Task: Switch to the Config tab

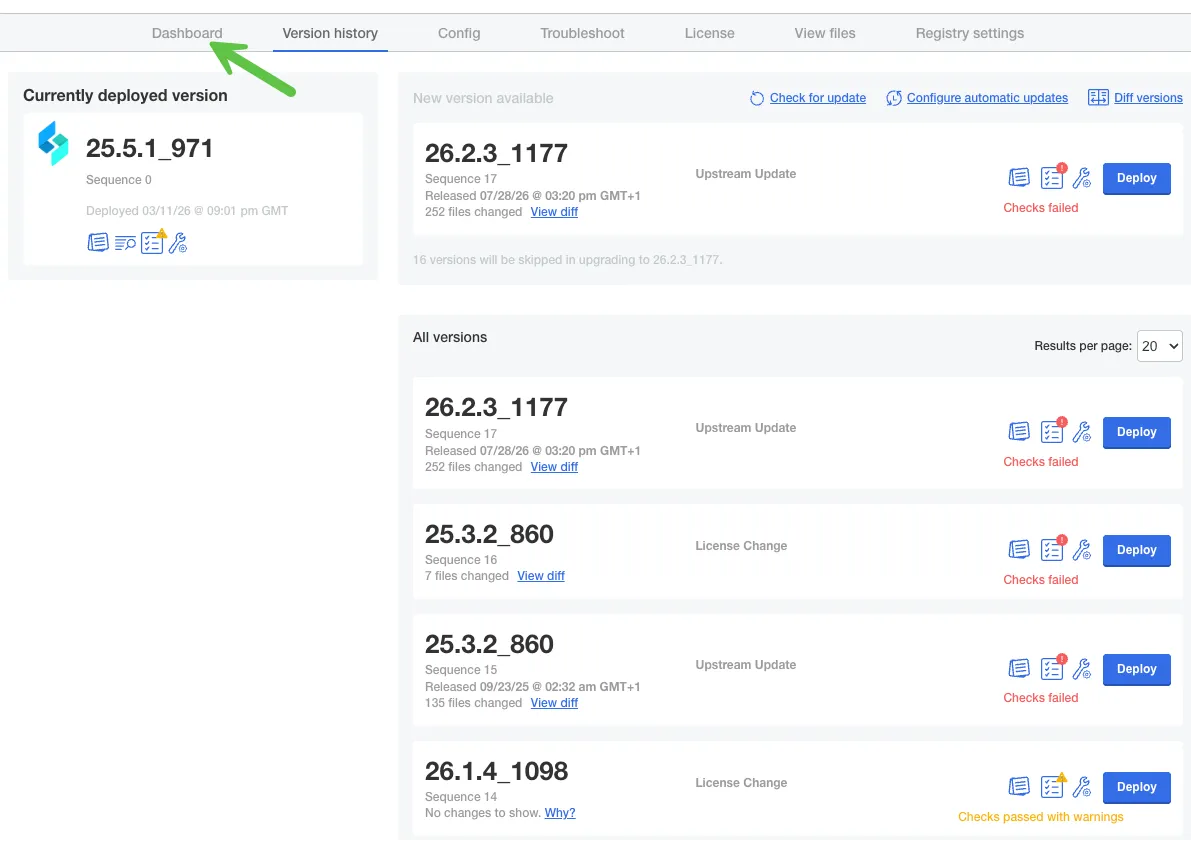Action: point(459,33)
